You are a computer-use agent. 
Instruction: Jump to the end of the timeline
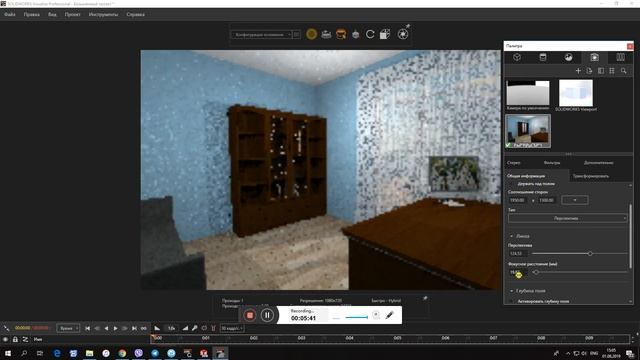[134, 328]
